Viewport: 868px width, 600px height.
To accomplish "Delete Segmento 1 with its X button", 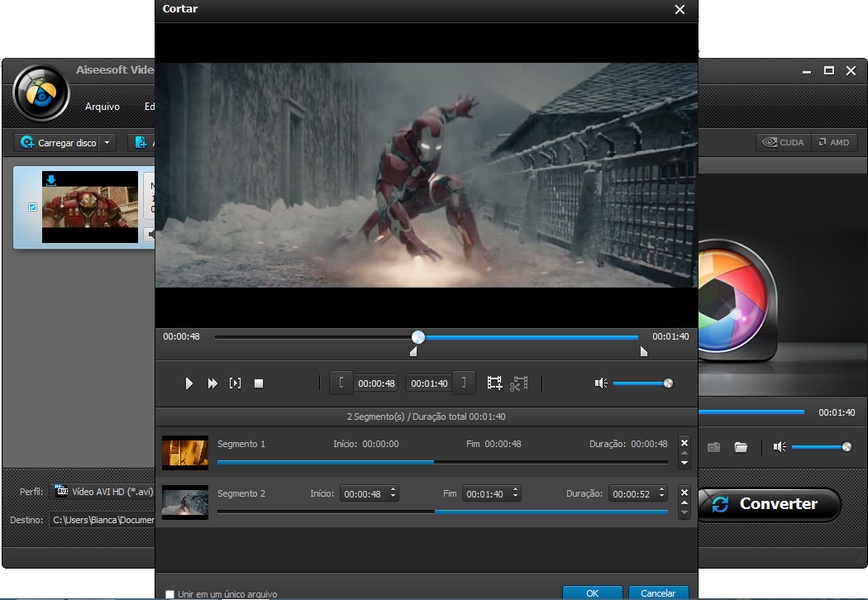I will pos(684,443).
